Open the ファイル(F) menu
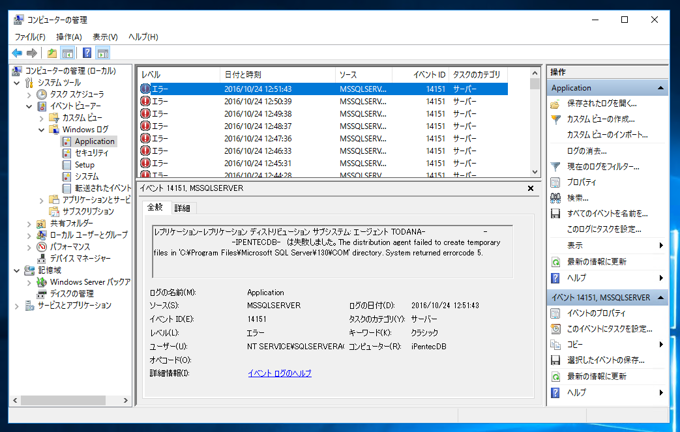 [x=30, y=37]
